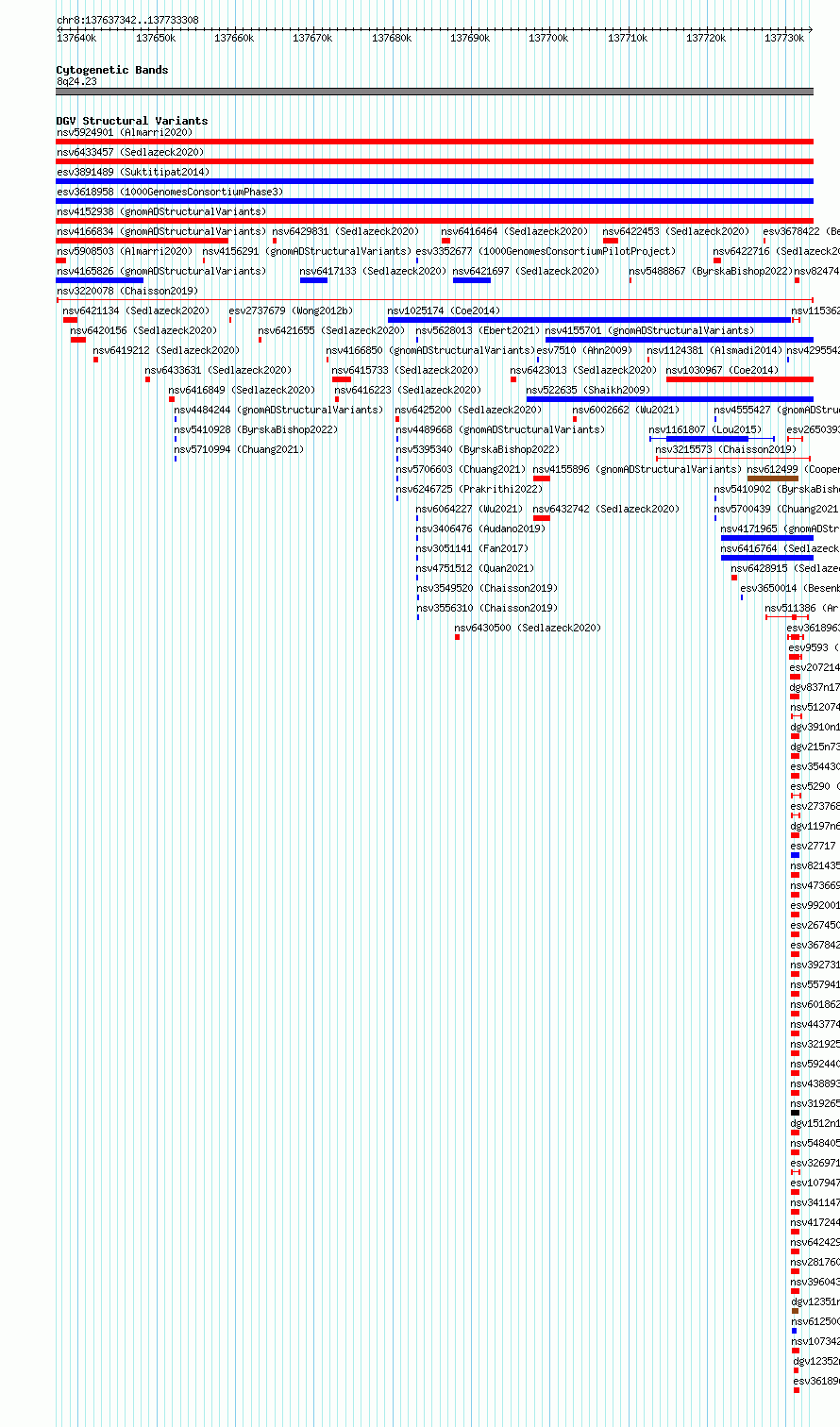The height and width of the screenshot is (1427, 840).
Task: Click the blue bar of esv3891489 (Suktitipat2014)
Action: [434, 181]
